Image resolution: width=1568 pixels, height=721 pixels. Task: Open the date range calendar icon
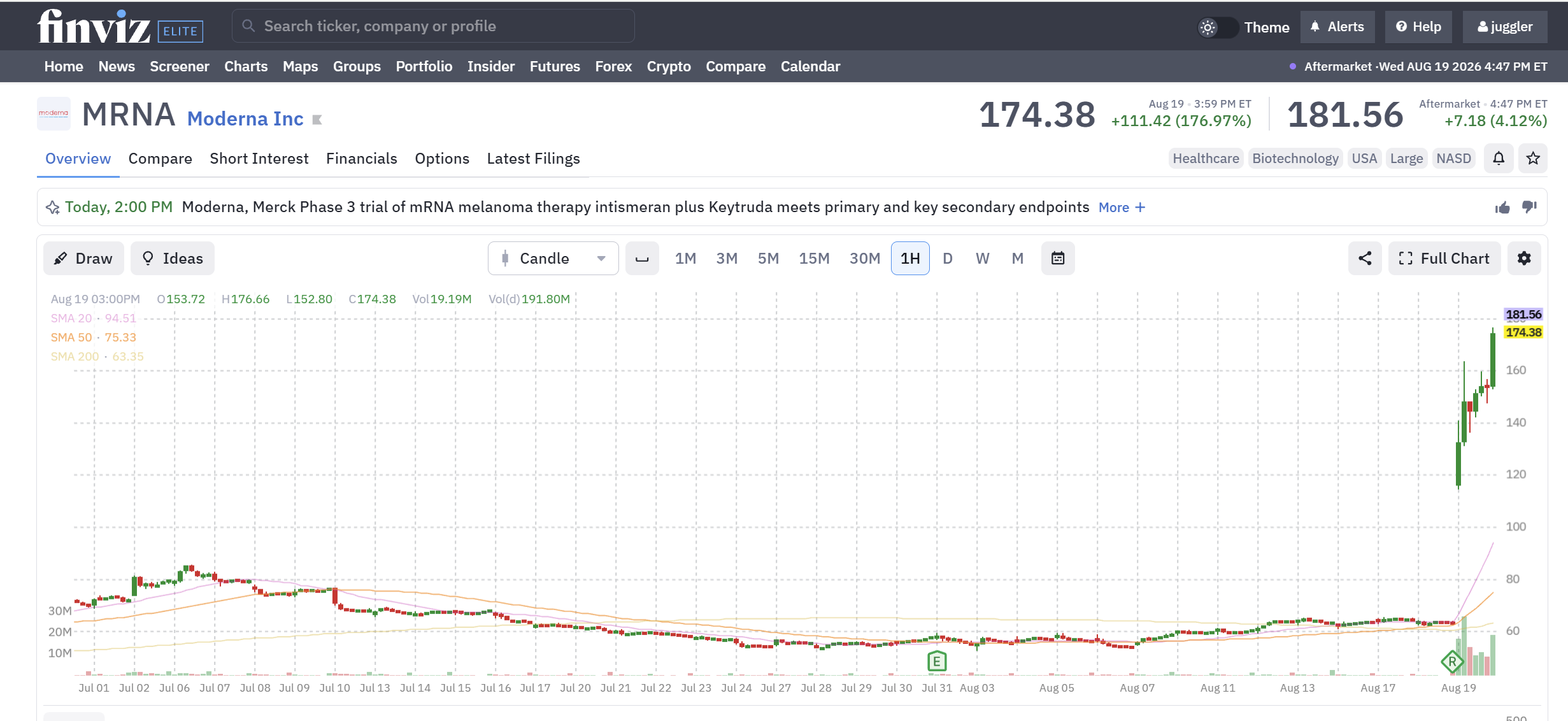[1058, 258]
